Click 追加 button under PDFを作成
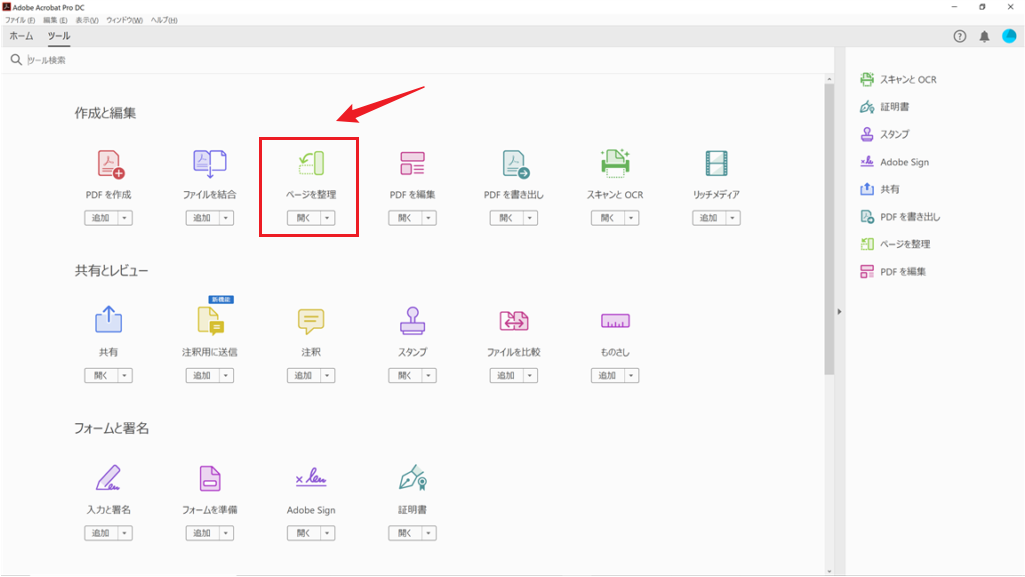Screen dimensions: 1025x577 tap(101, 218)
